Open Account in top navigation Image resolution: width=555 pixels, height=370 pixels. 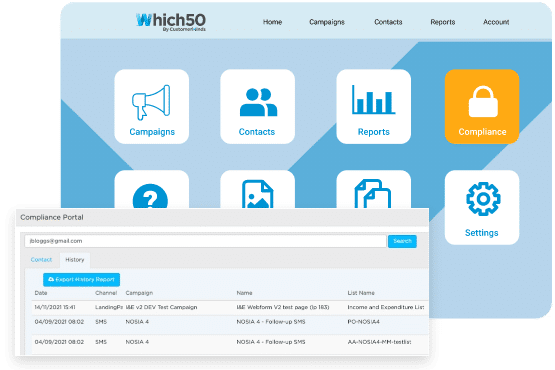[x=496, y=22]
